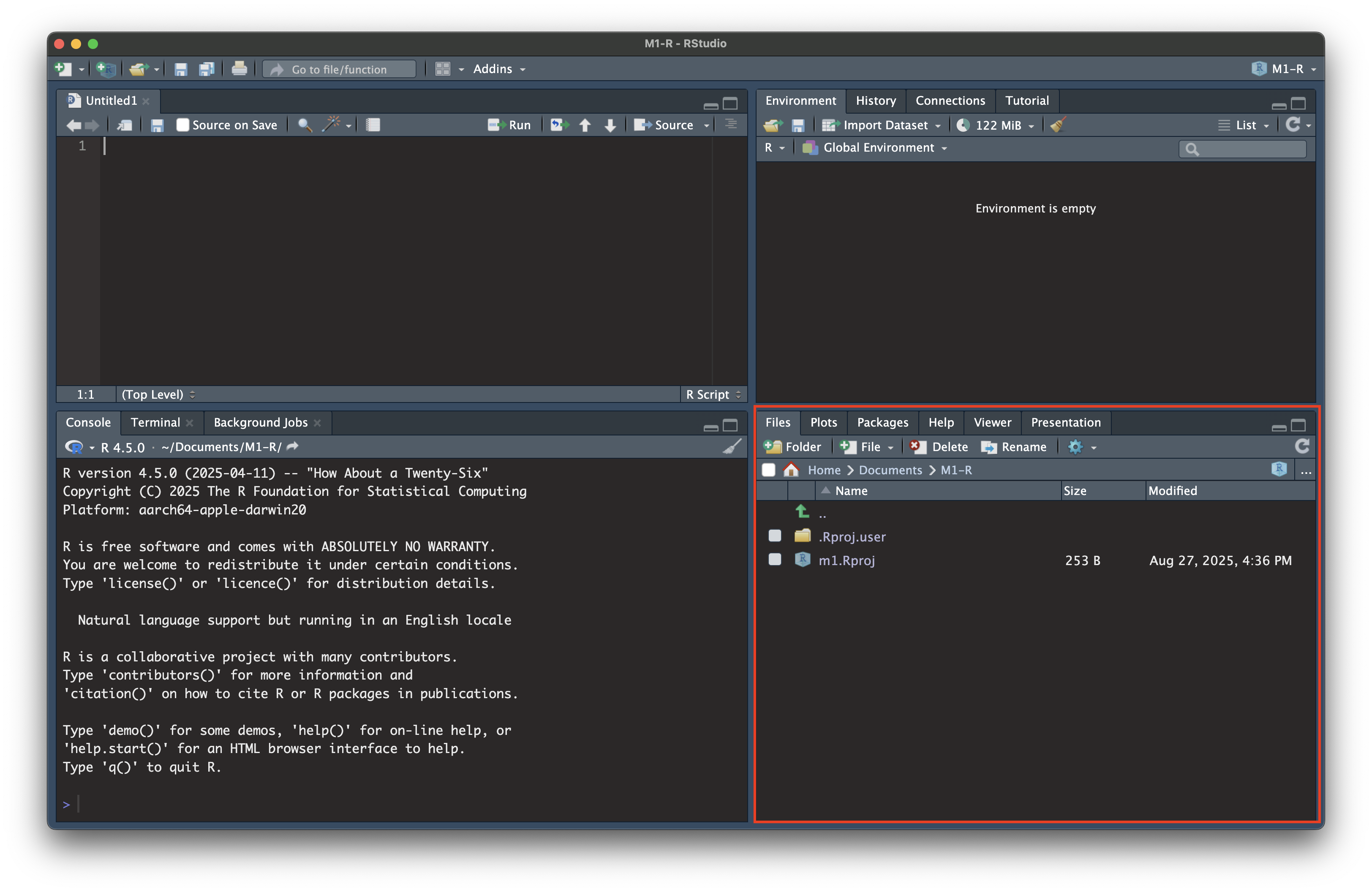
Task: Click the Save All documents icon
Action: click(x=207, y=69)
